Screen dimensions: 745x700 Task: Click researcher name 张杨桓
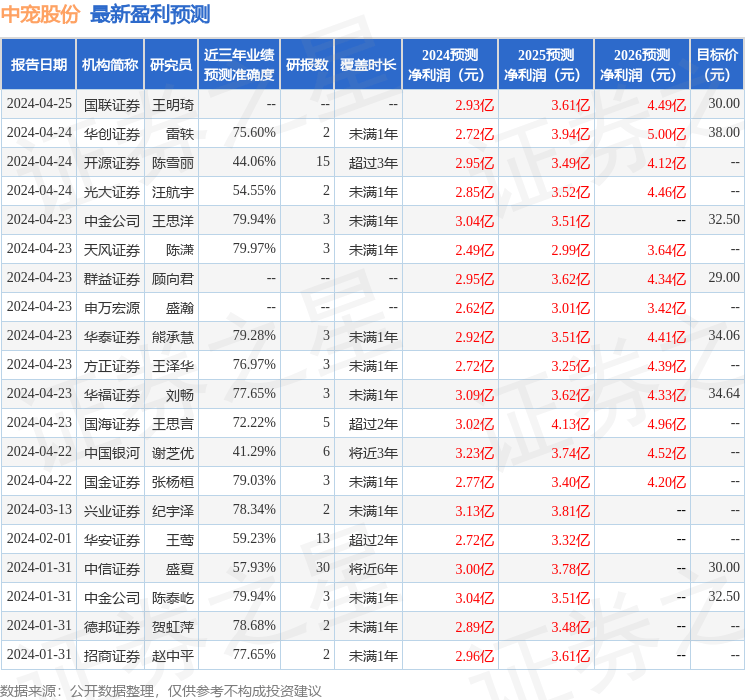pyautogui.click(x=173, y=482)
